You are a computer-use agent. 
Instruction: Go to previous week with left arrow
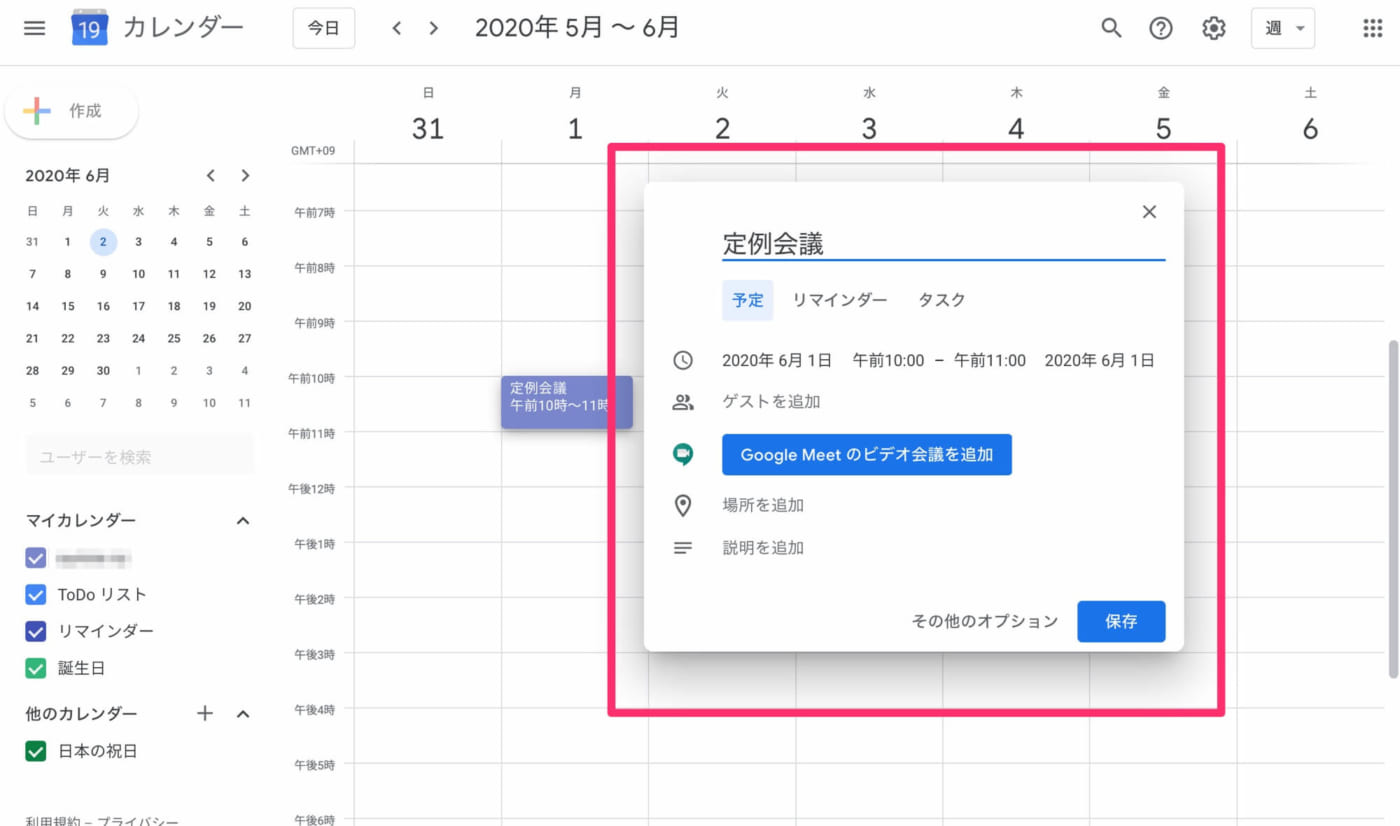tap(397, 28)
